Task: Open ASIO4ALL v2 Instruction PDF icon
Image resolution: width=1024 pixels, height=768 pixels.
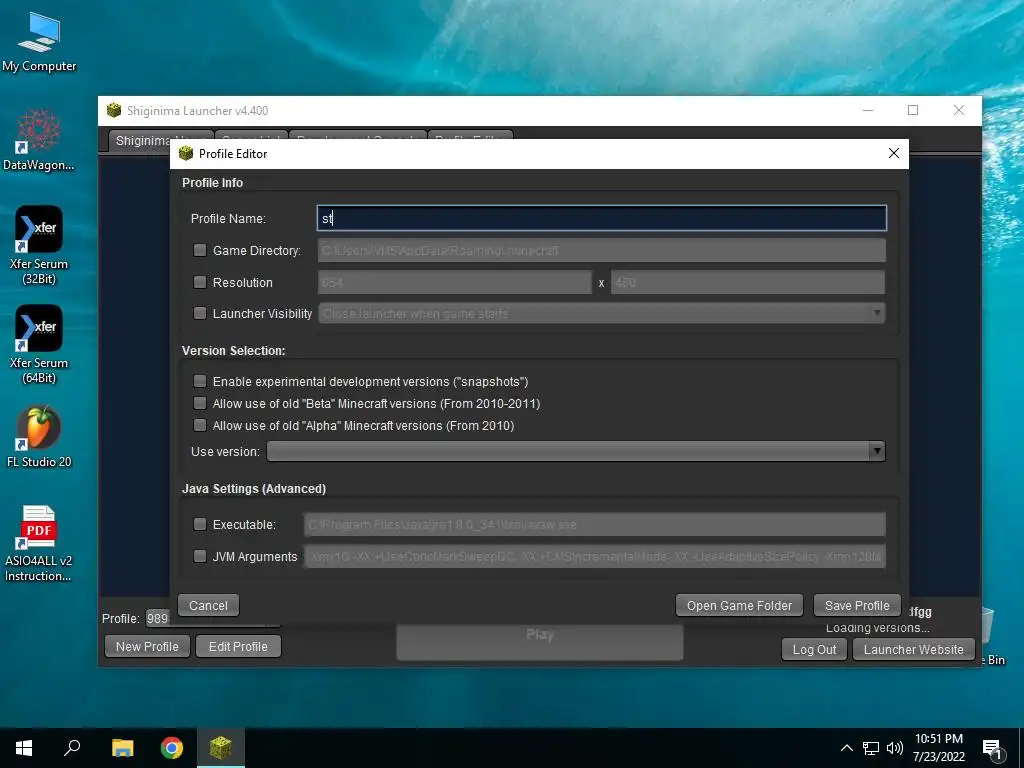Action: click(x=39, y=543)
